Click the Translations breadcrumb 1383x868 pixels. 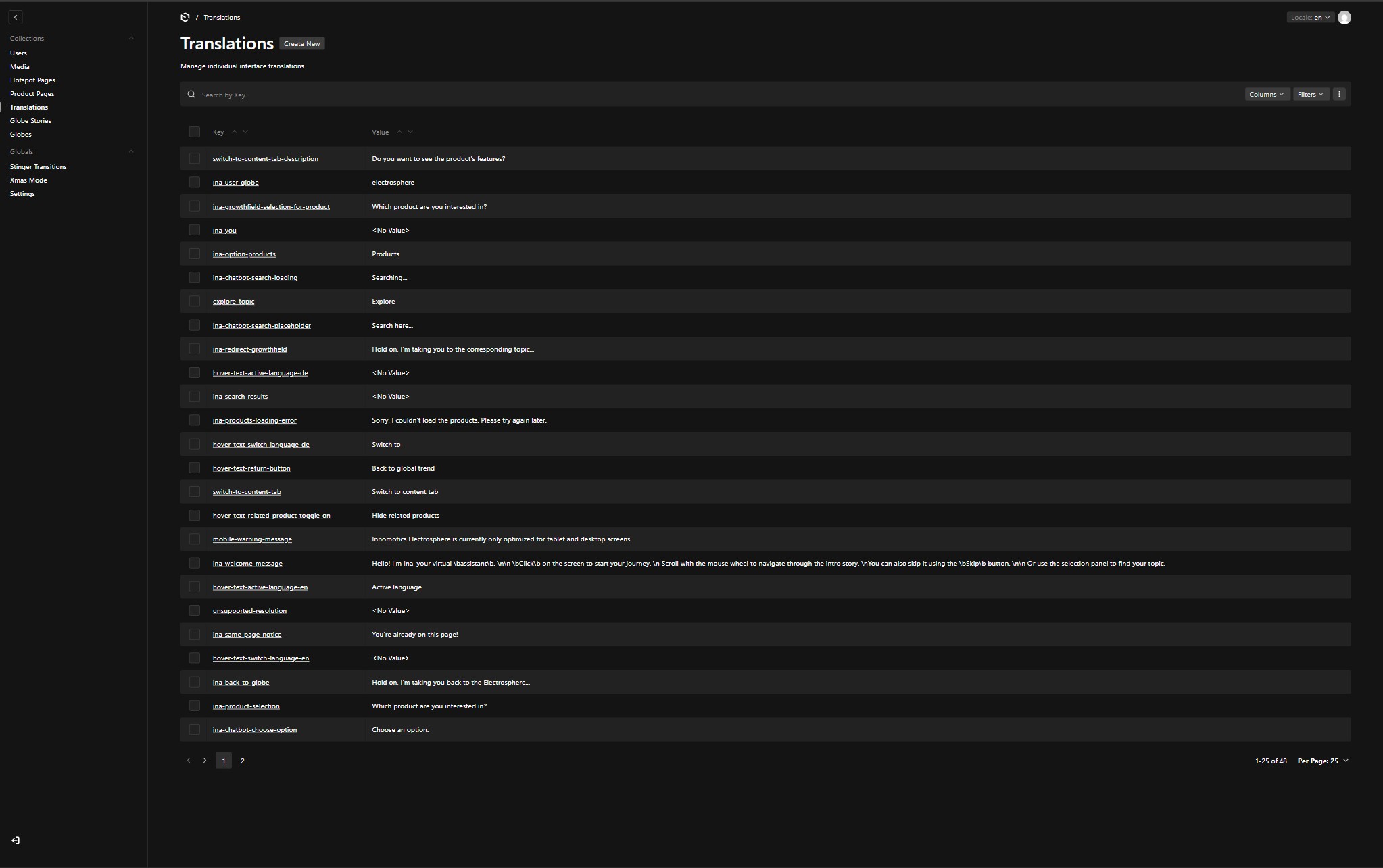coord(222,18)
